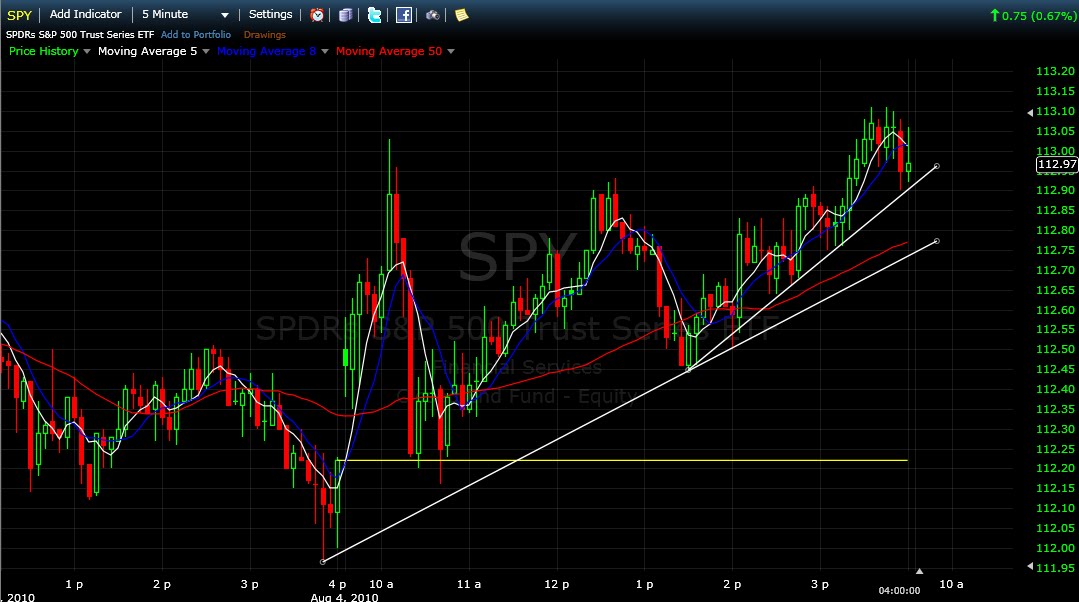Viewport: 1079px width, 602px height.
Task: Share chart via the Twitter icon
Action: click(x=374, y=14)
